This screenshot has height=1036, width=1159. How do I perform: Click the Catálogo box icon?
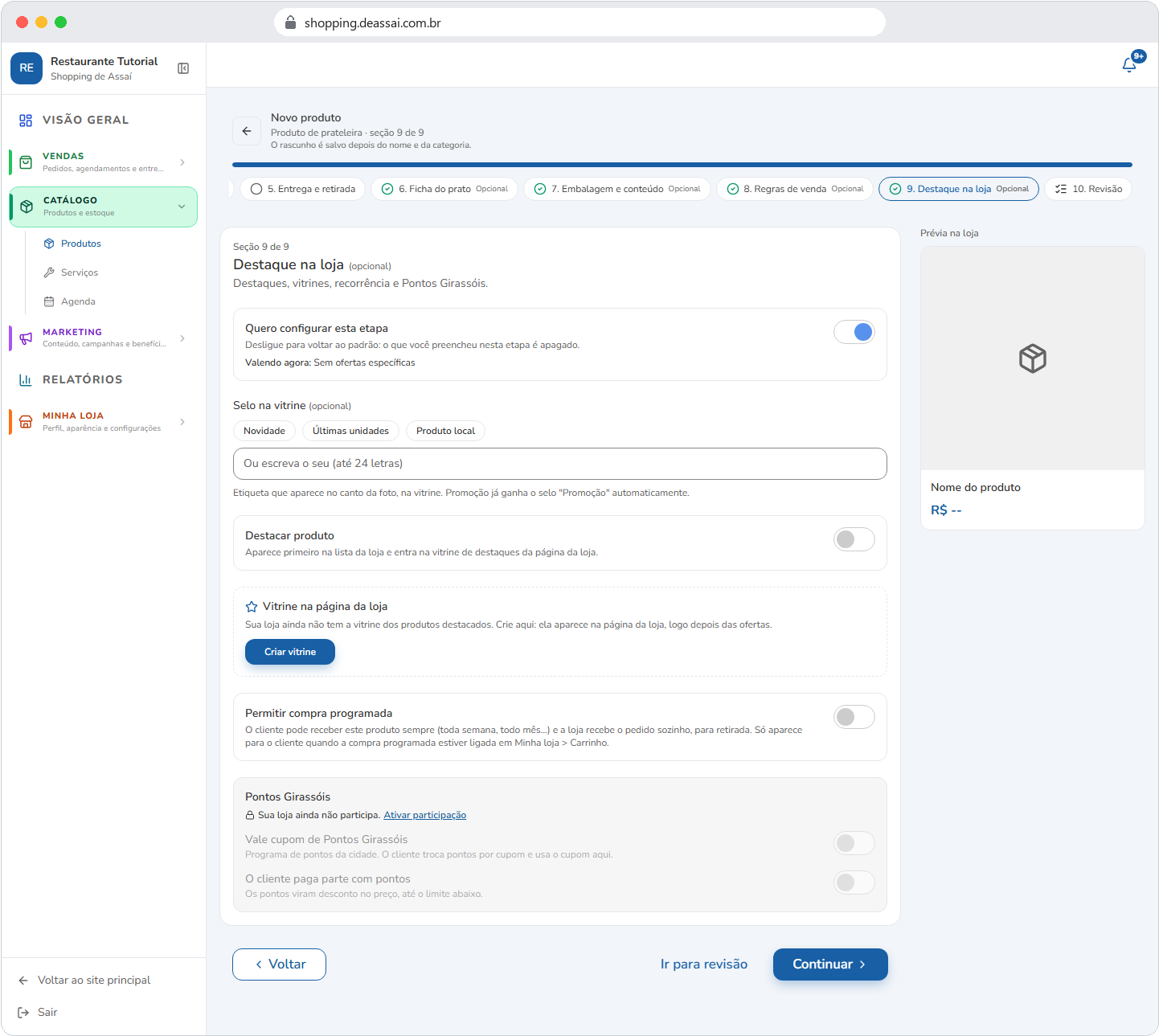(27, 207)
